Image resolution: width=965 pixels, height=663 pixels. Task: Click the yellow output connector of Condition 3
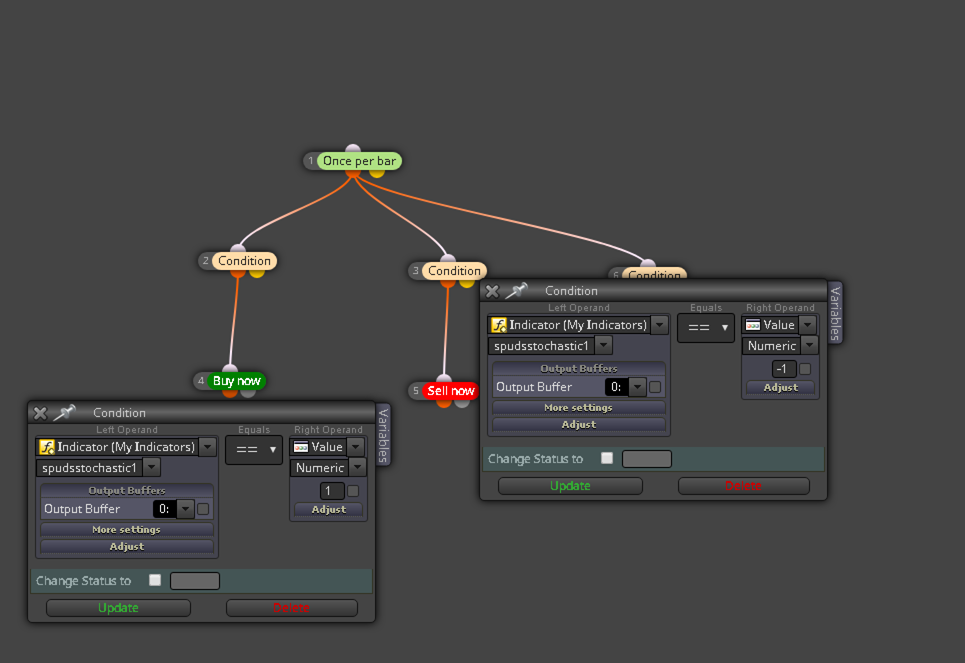pyautogui.click(x=466, y=283)
